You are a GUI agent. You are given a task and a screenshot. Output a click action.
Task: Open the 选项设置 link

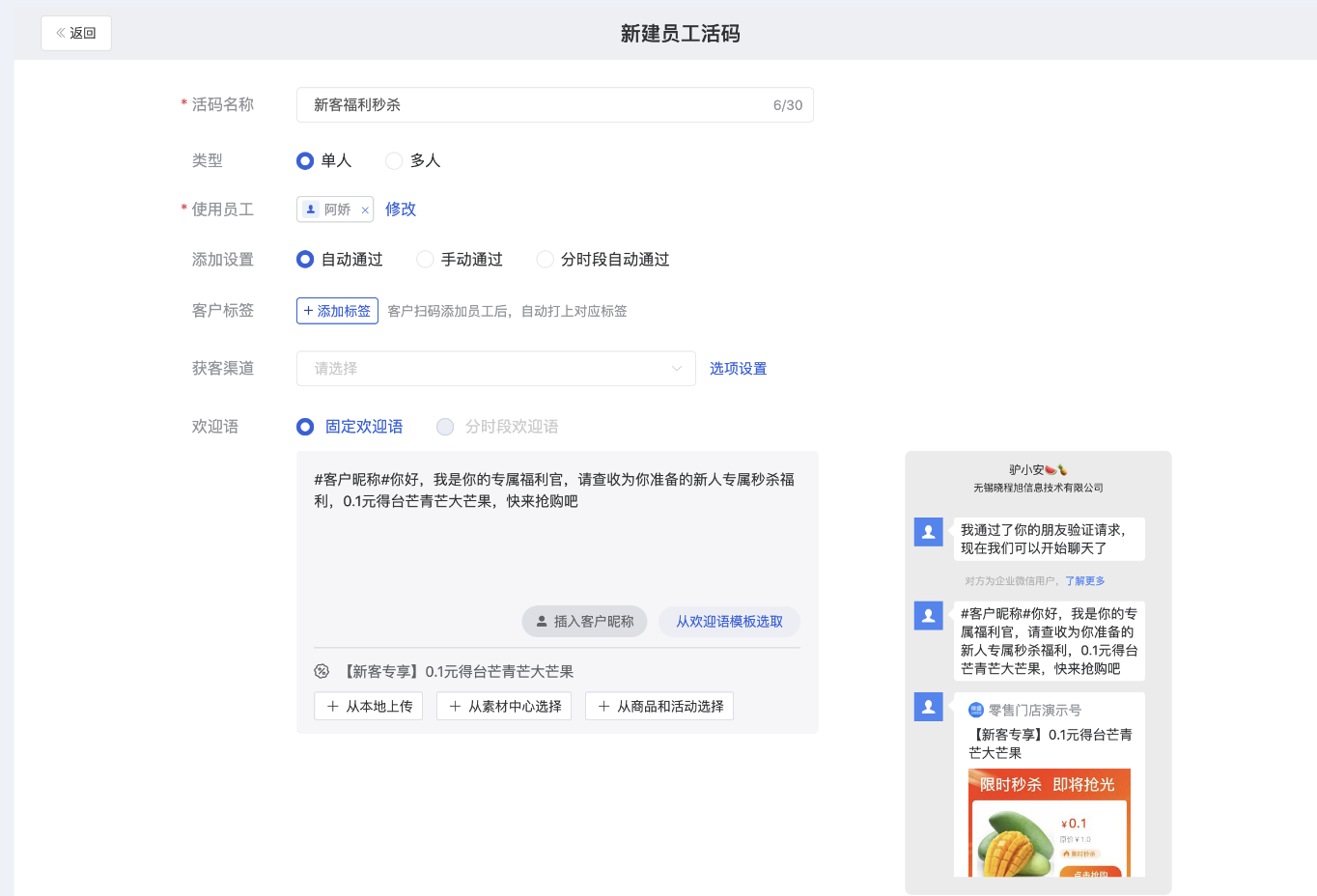pos(738,368)
